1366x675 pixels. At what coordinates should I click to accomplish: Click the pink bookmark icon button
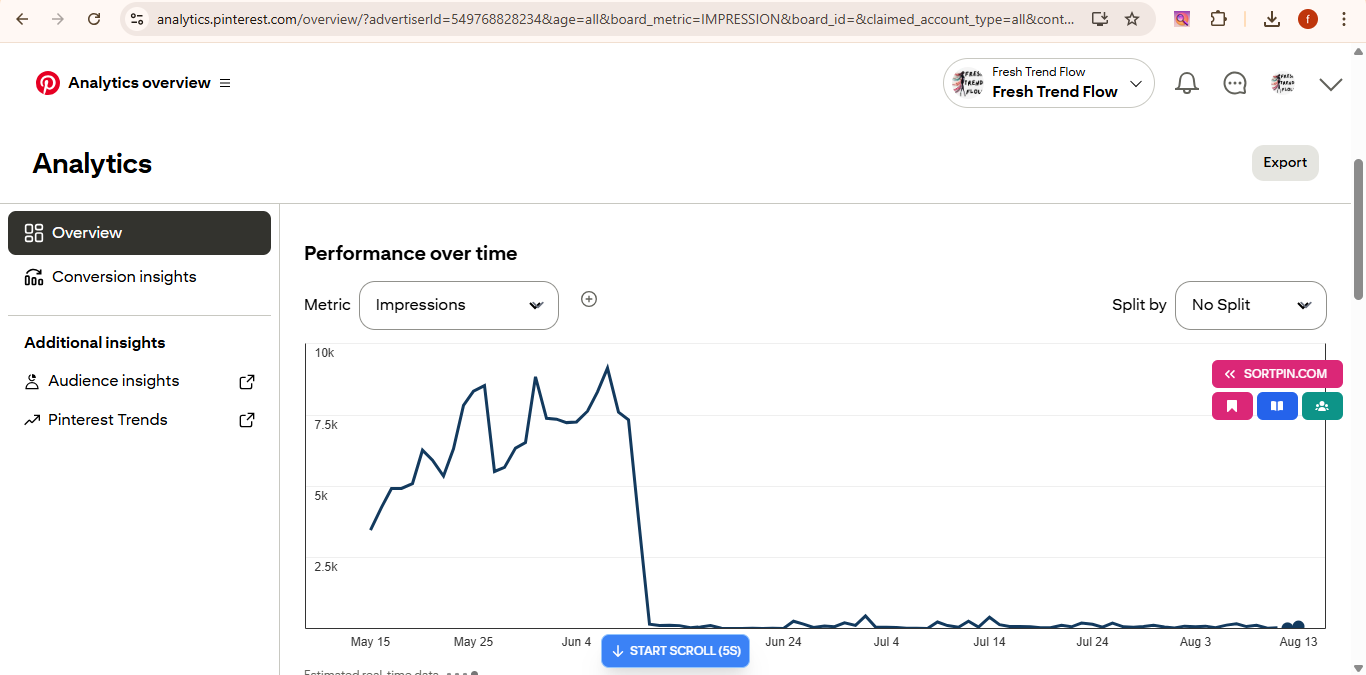1232,406
